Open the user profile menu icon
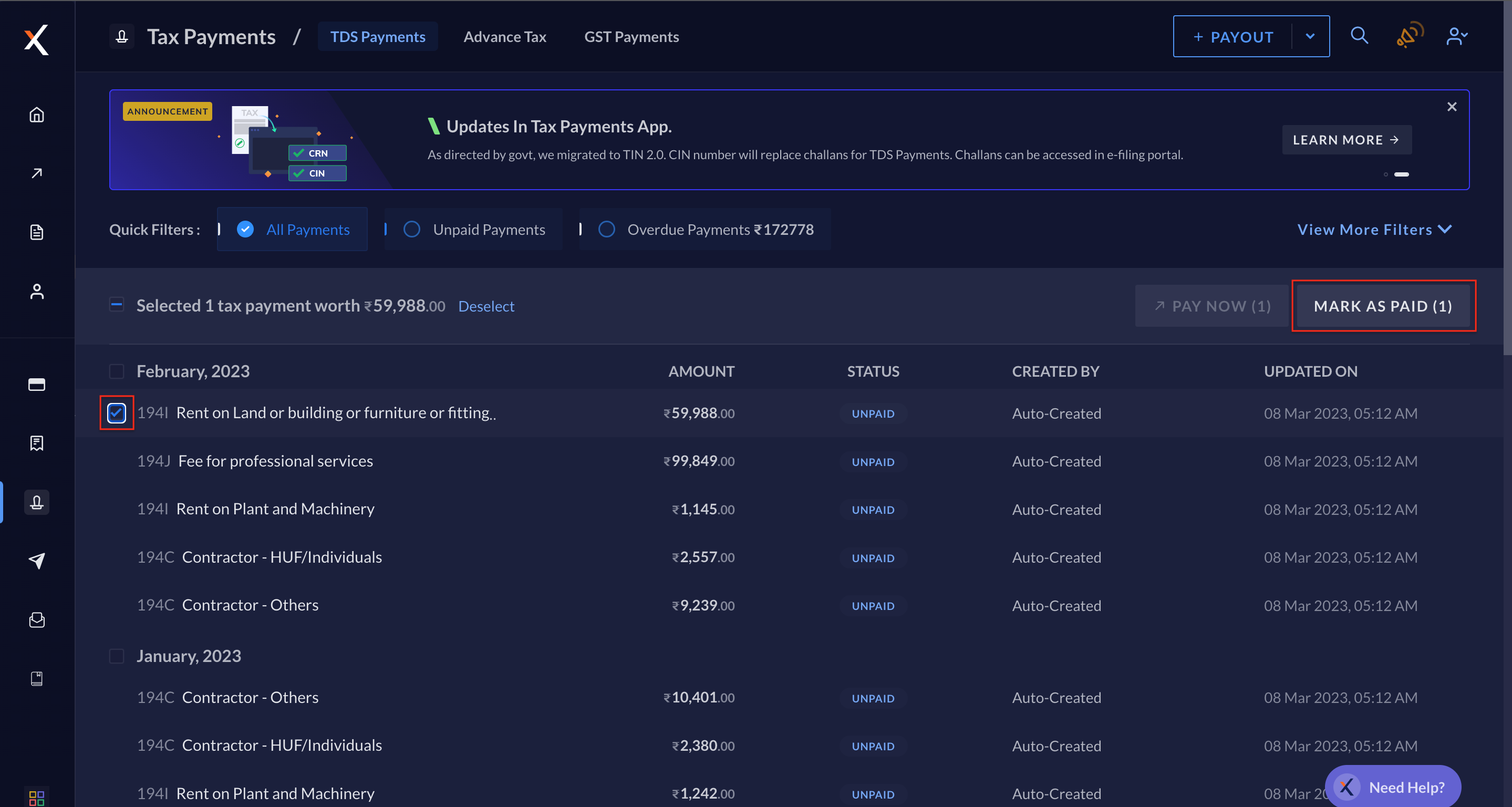 [x=1457, y=36]
